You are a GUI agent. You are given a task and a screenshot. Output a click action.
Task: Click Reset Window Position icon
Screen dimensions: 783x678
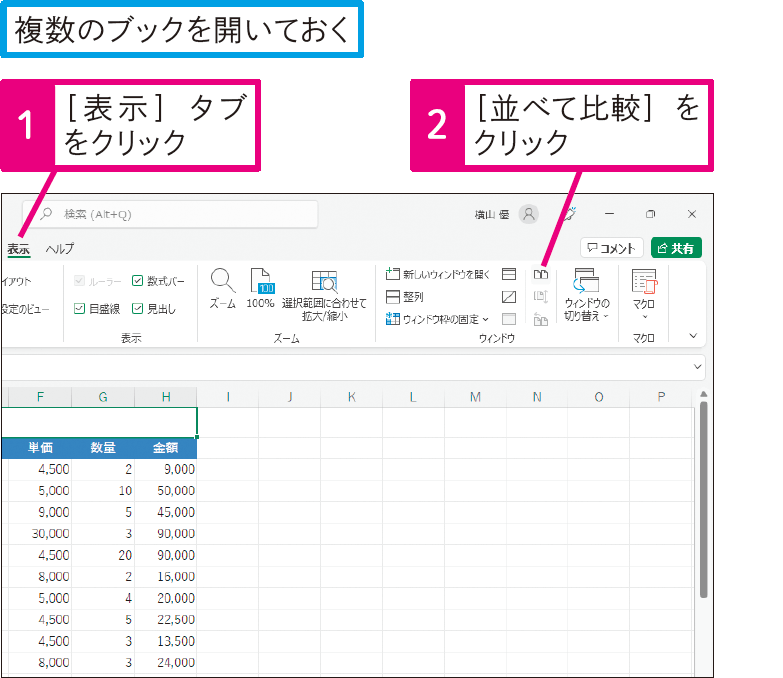click(541, 319)
